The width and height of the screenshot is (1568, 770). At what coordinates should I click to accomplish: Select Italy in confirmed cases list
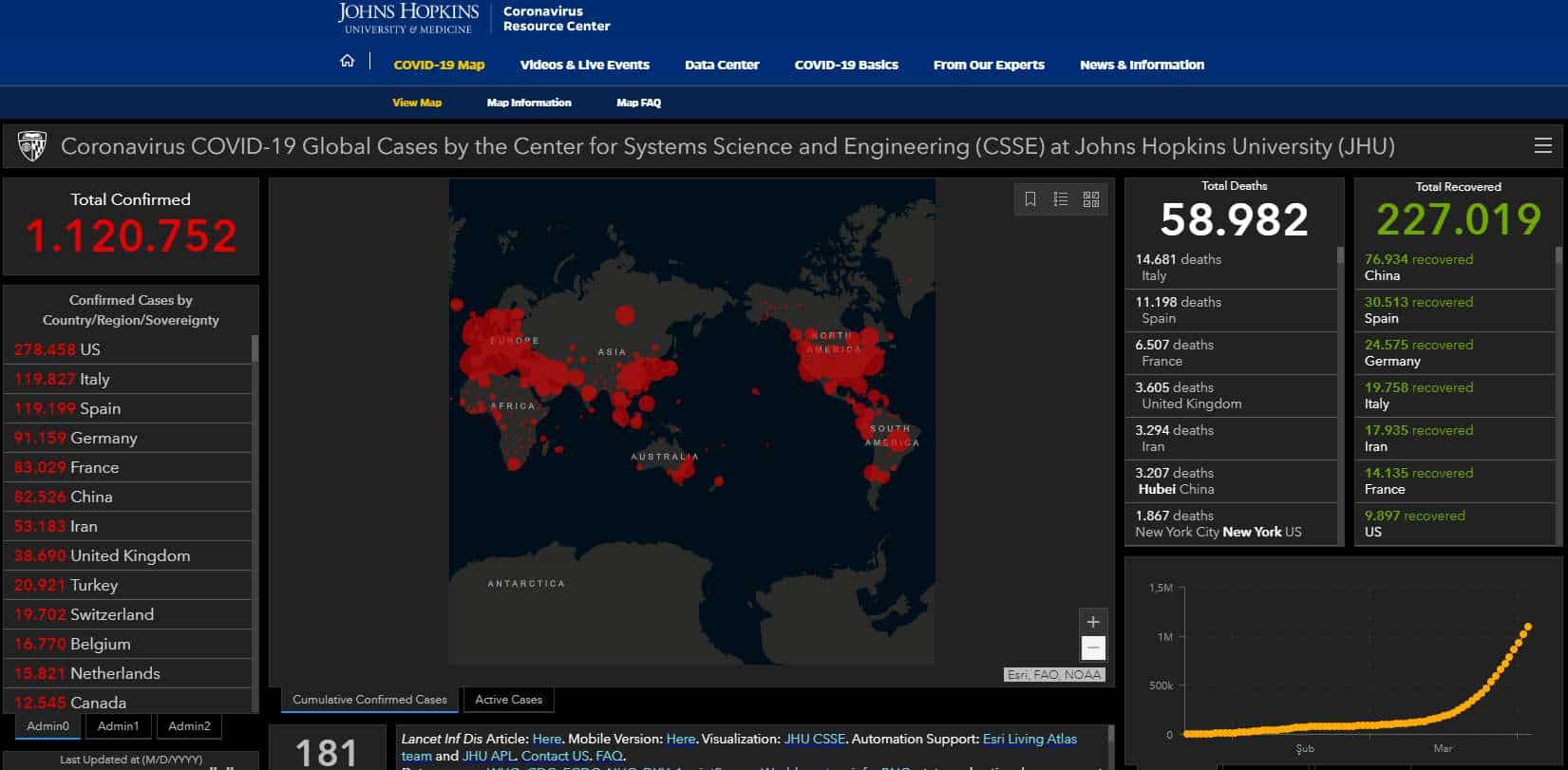coord(95,379)
